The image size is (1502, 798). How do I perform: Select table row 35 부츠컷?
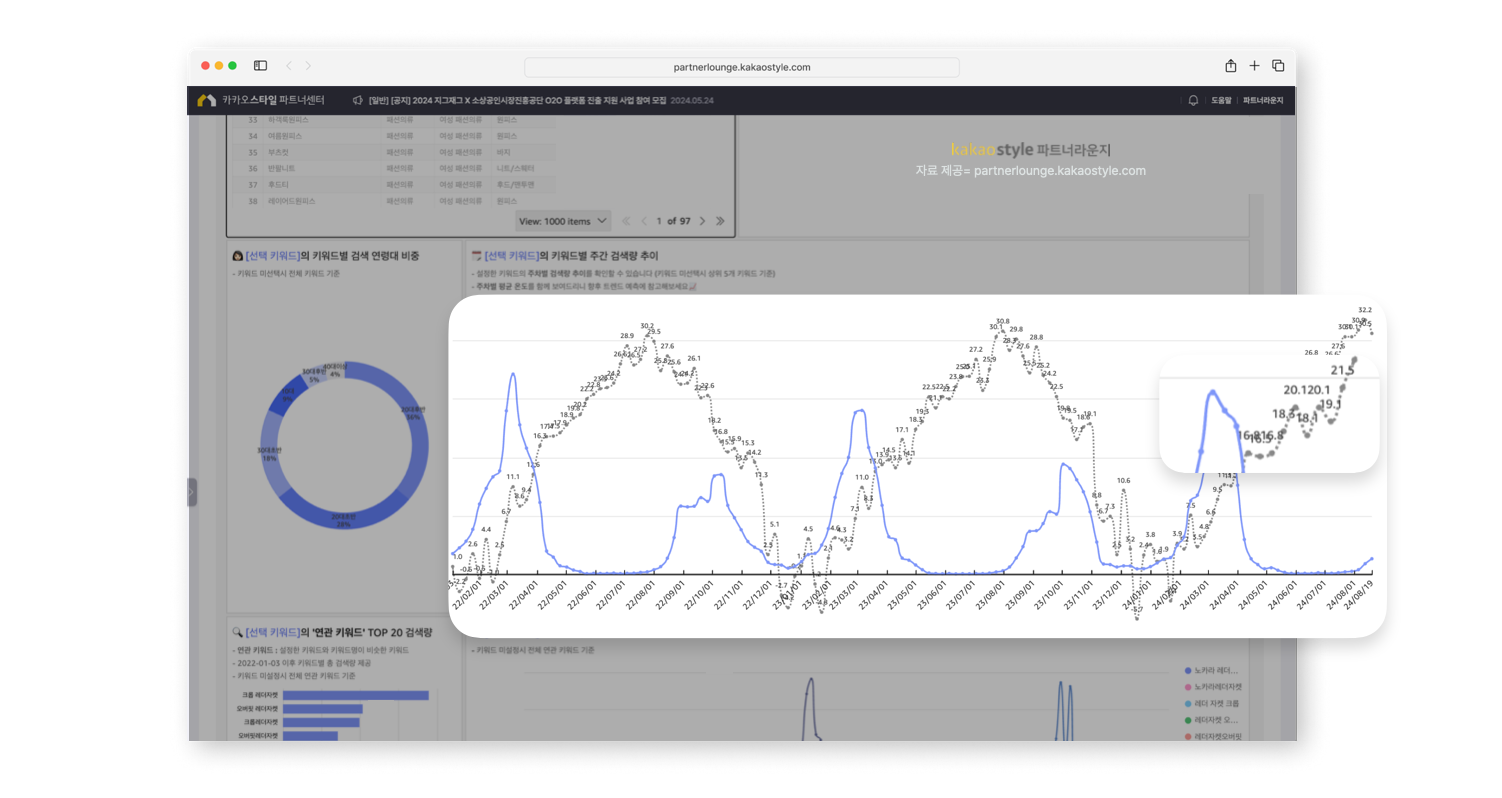[x=393, y=152]
